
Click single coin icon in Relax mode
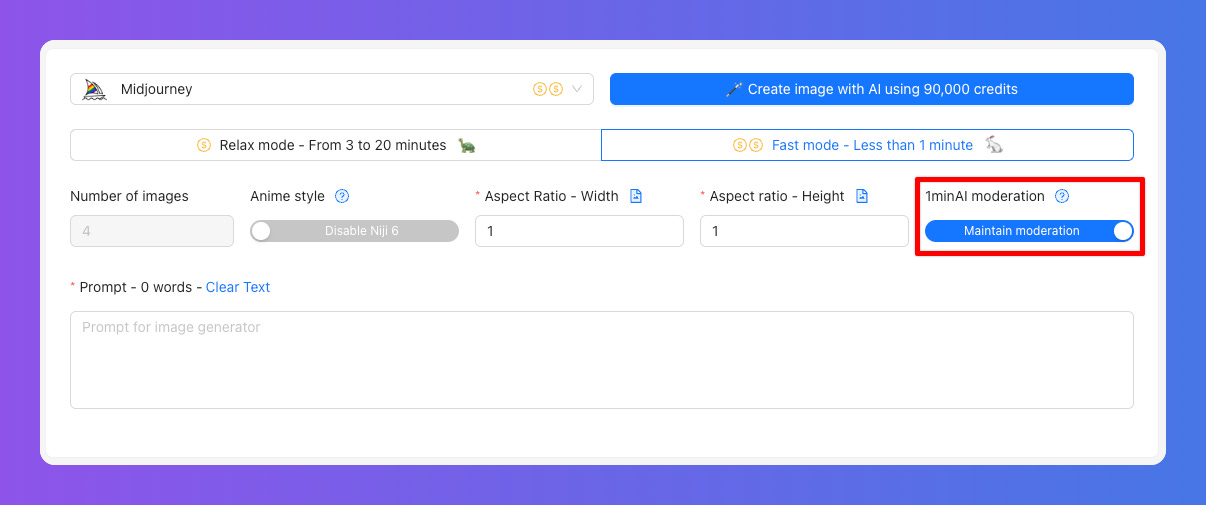pos(204,145)
